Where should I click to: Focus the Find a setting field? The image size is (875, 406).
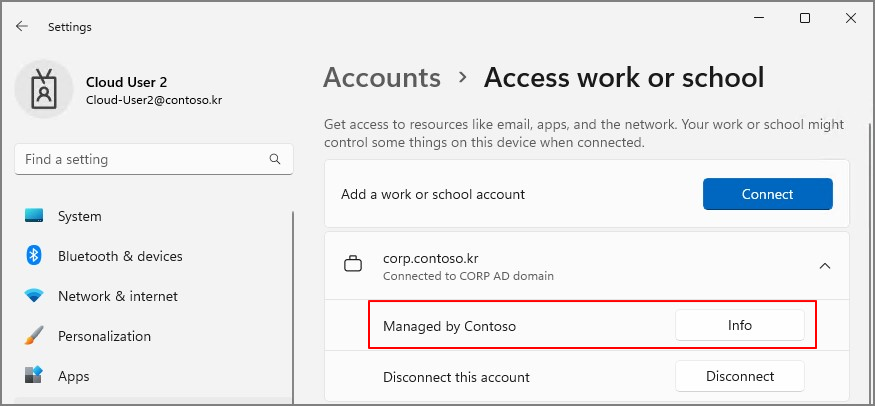[x=153, y=160]
